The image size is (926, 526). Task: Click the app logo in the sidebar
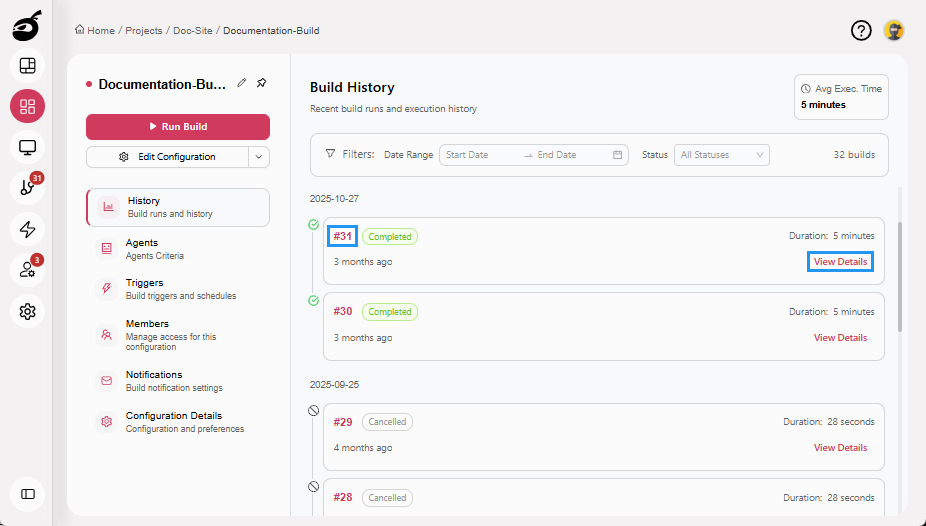27,26
